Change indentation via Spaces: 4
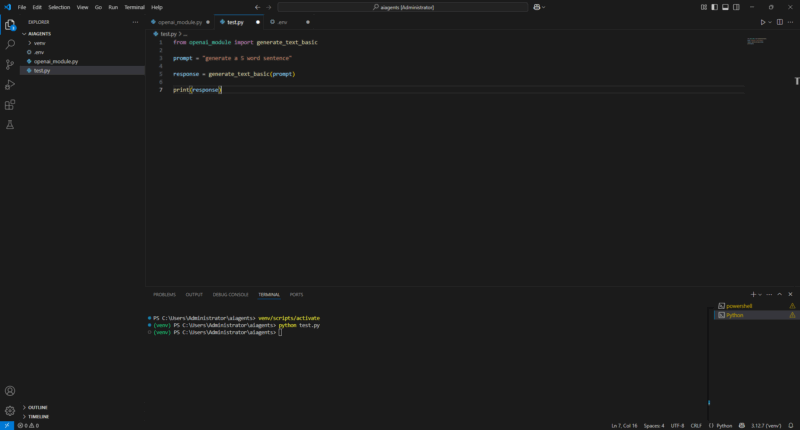800x430 pixels. pyautogui.click(x=654, y=425)
